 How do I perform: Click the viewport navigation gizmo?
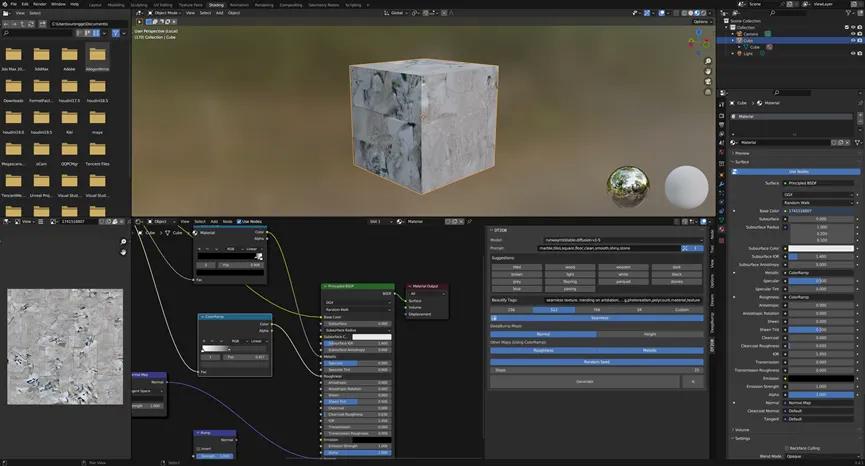[698, 41]
